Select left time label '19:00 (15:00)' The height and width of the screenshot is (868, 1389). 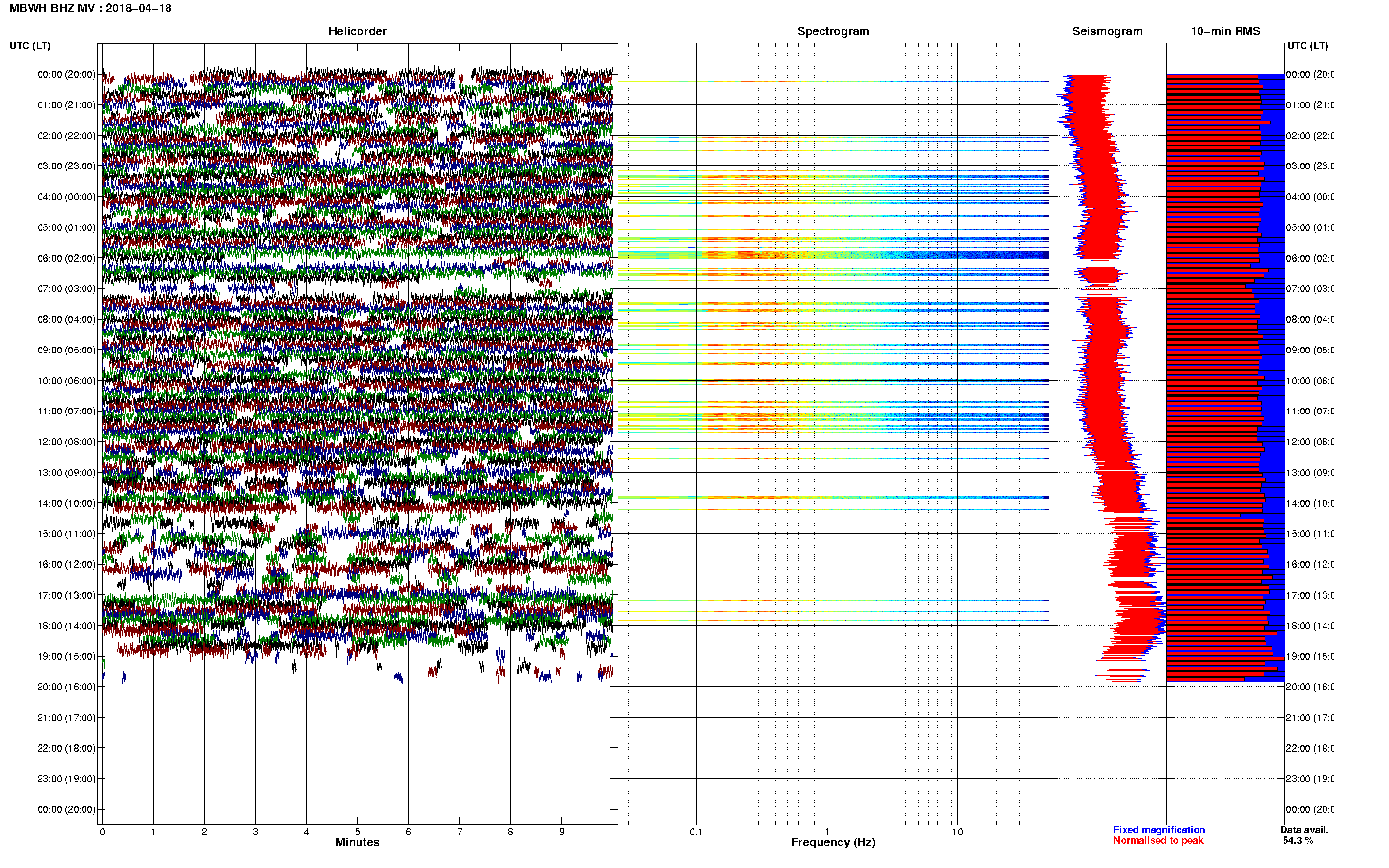point(66,657)
